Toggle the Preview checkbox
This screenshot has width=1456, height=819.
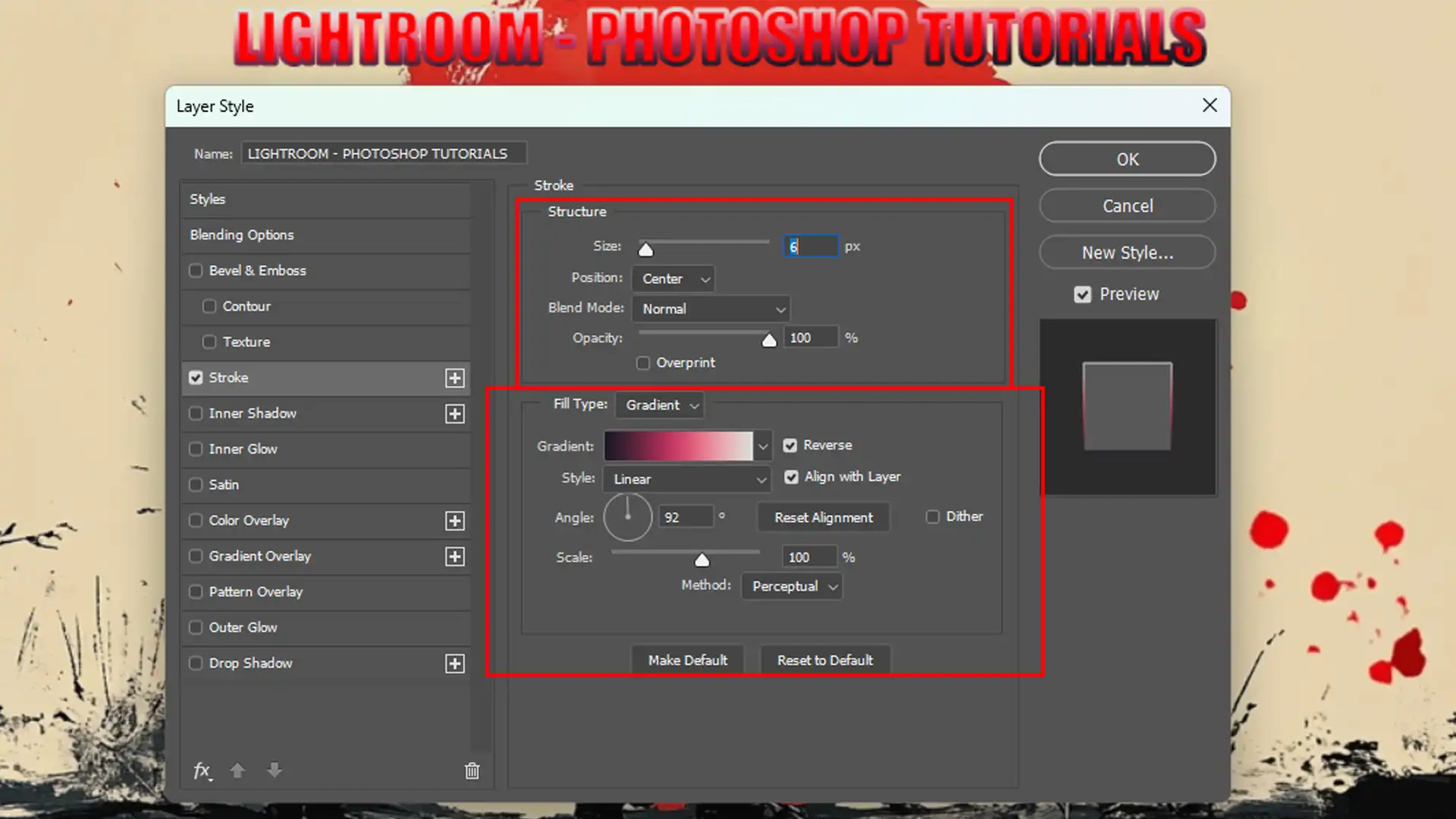tap(1082, 294)
